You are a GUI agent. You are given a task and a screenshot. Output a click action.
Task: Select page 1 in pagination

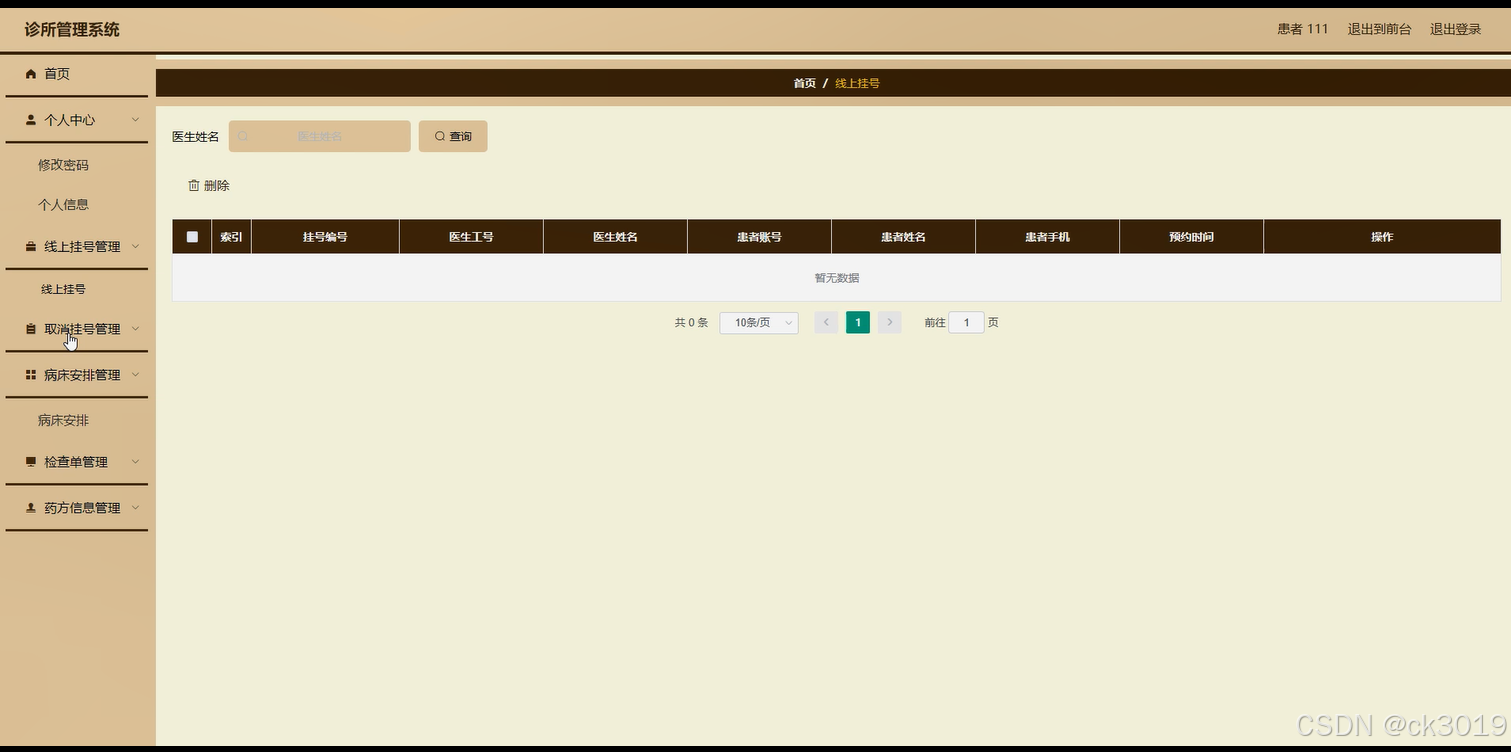(858, 322)
